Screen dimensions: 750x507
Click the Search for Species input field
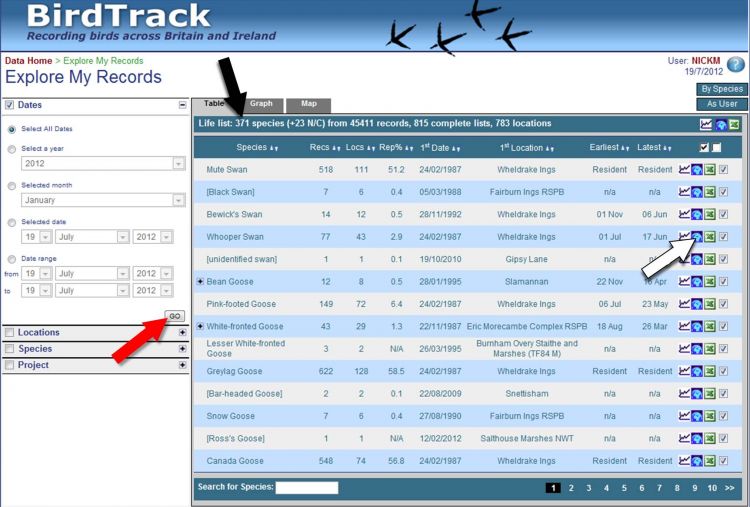(x=306, y=488)
